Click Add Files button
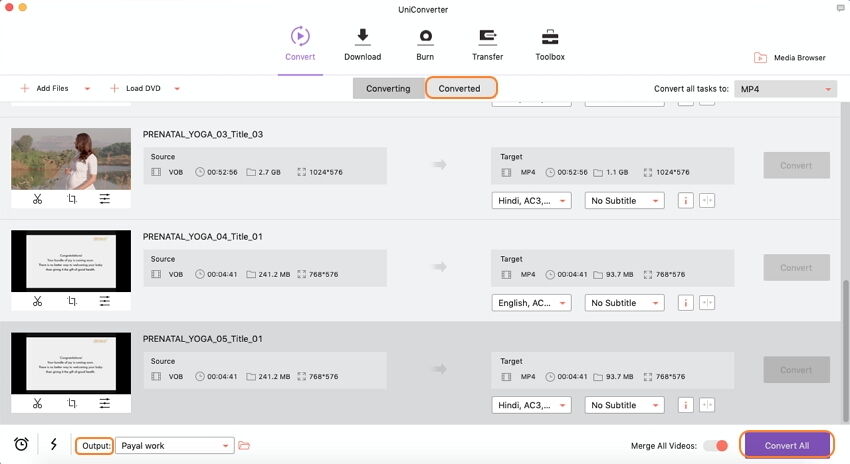Image resolution: width=850 pixels, height=464 pixels. (x=44, y=88)
